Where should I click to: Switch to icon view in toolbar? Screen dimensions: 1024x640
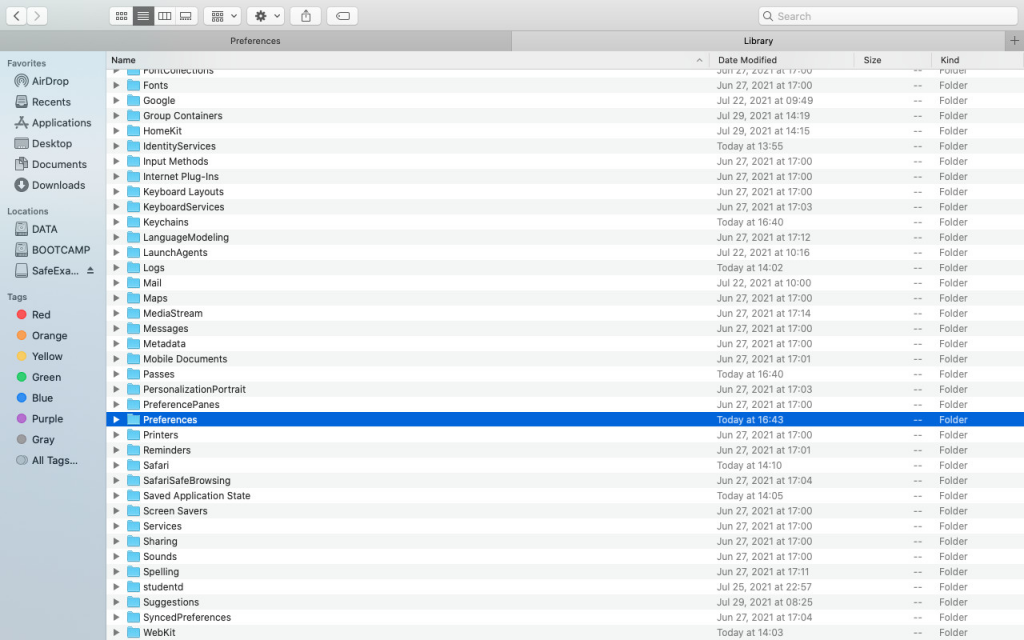point(121,16)
